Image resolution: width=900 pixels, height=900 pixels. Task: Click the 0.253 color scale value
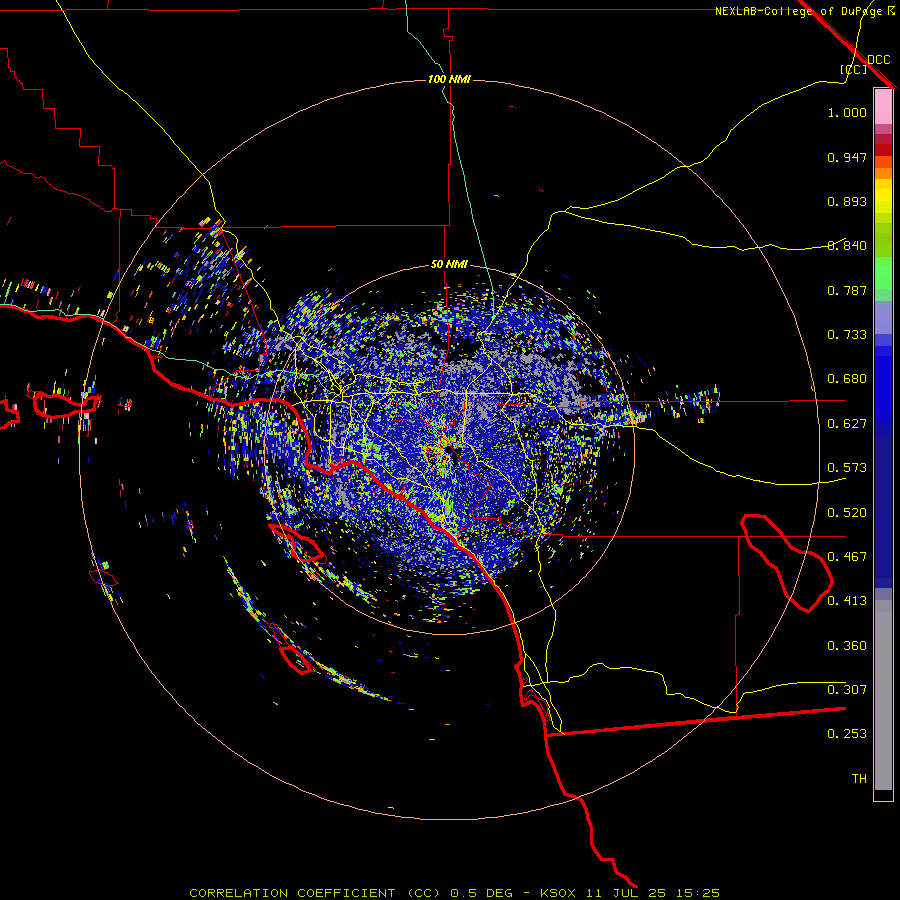pos(847,734)
